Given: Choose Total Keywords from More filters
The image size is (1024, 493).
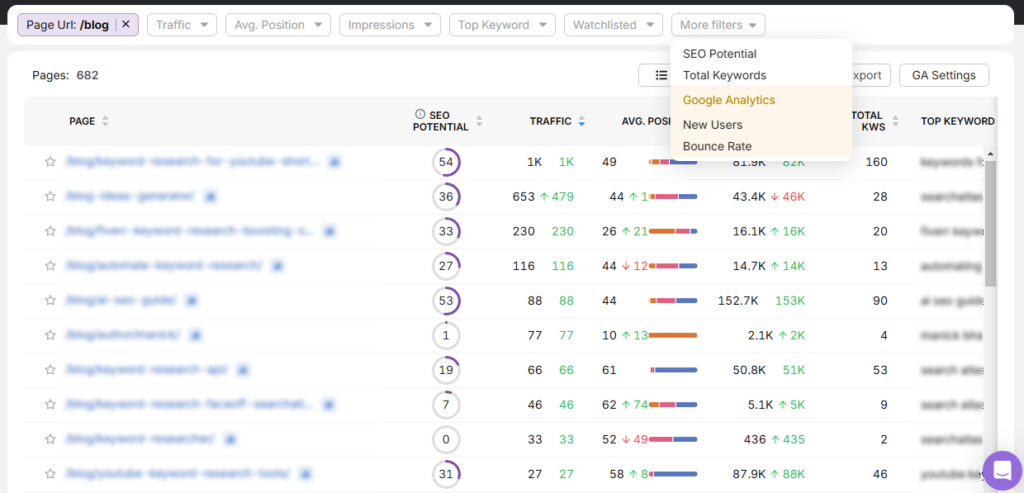Looking at the screenshot, I should pyautogui.click(x=724, y=76).
